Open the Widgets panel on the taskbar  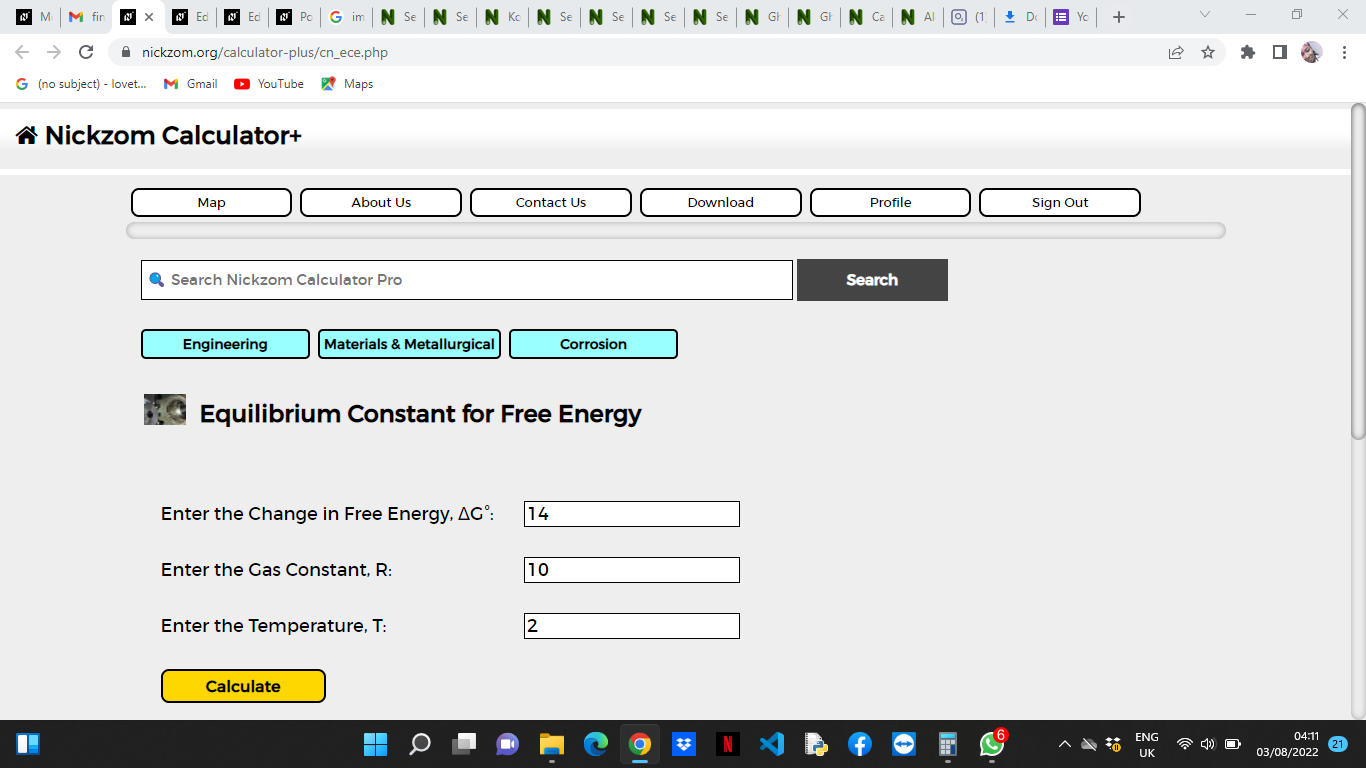pos(28,744)
